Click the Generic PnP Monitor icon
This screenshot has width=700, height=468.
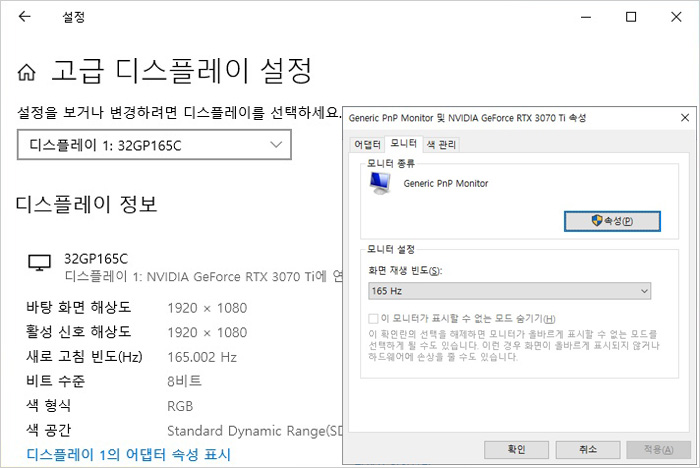[381, 183]
